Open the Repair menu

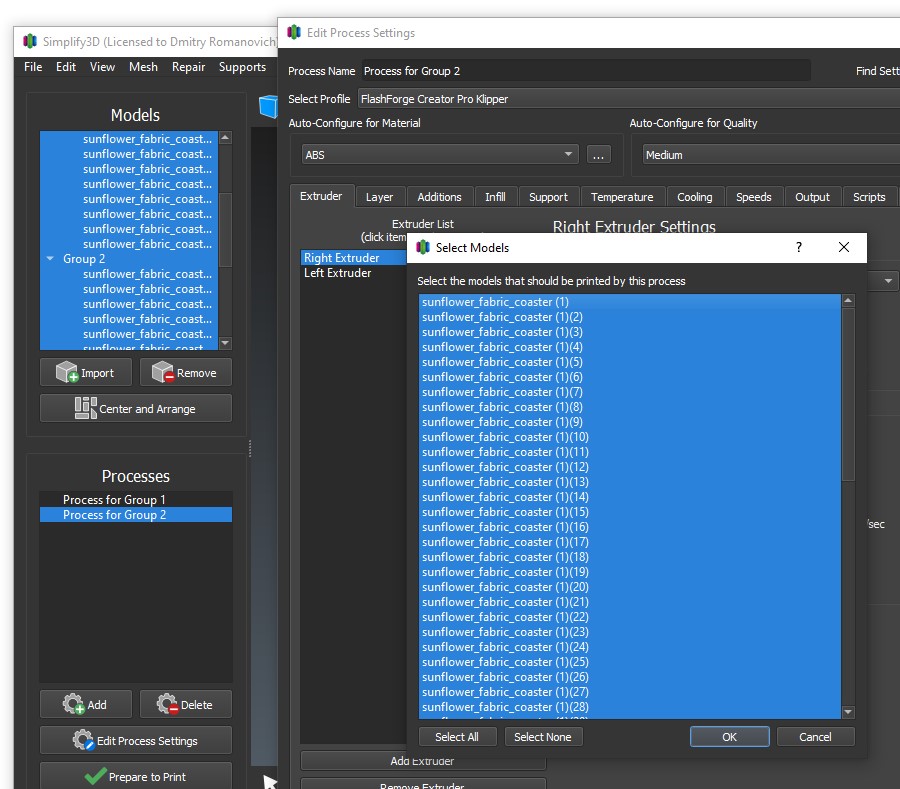pos(188,67)
